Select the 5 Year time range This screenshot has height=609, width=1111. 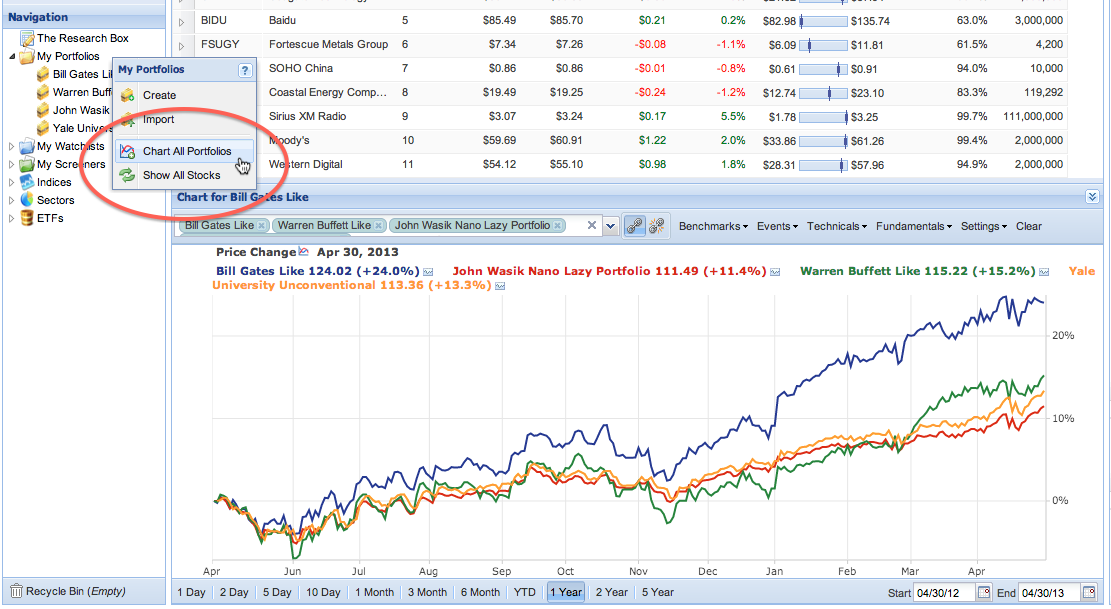pos(658,592)
